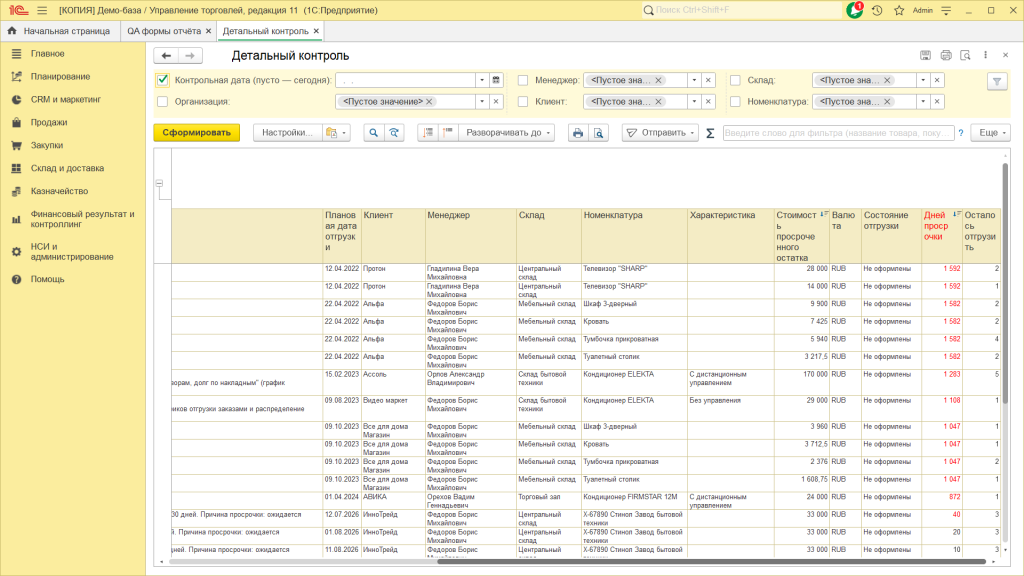This screenshot has width=1024, height=576.
Task: Click the find magnifier icon in toolbar
Action: [374, 133]
